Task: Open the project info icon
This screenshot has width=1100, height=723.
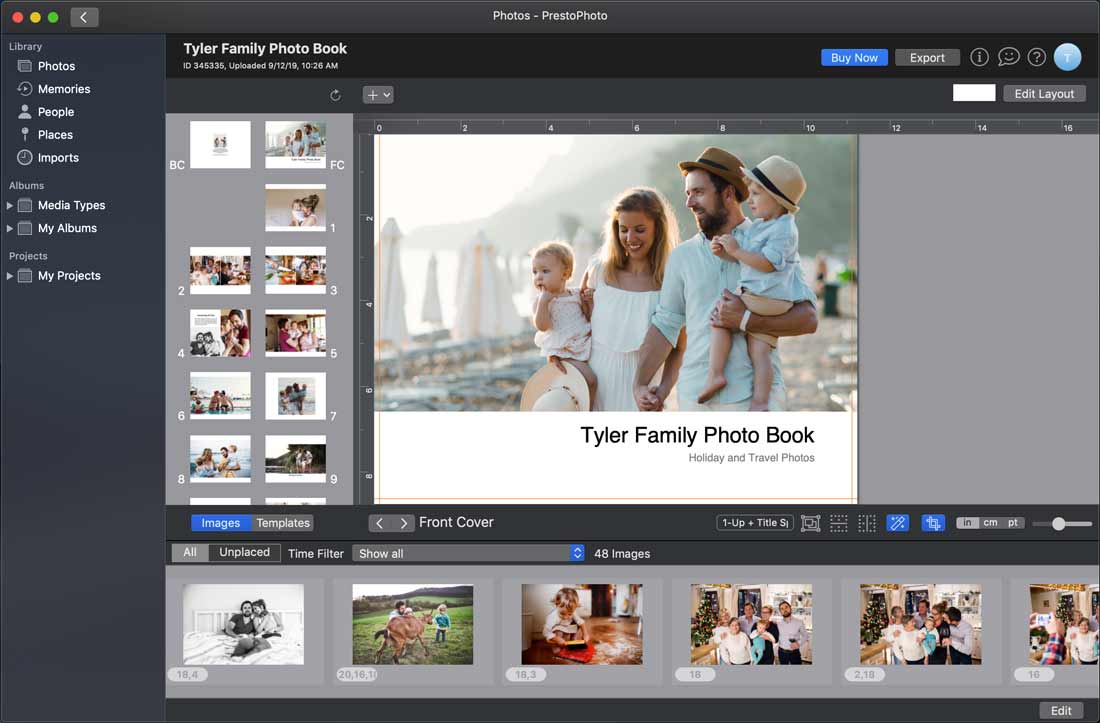Action: tap(979, 57)
